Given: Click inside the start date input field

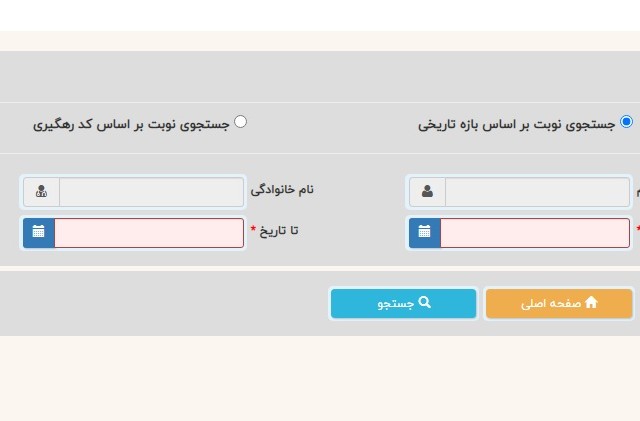Looking at the screenshot, I should pos(535,233).
